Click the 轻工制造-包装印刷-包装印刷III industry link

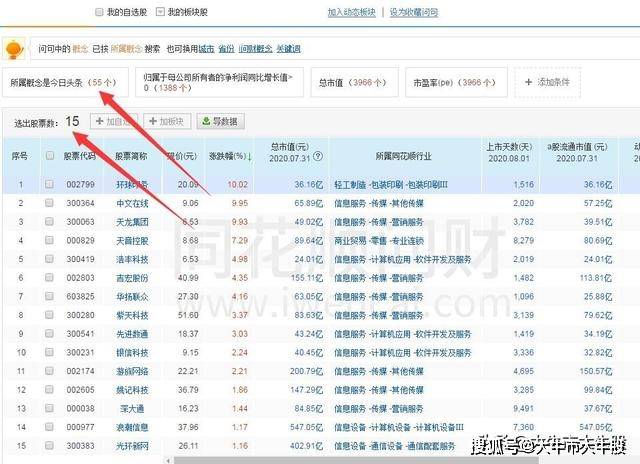[x=391, y=185]
